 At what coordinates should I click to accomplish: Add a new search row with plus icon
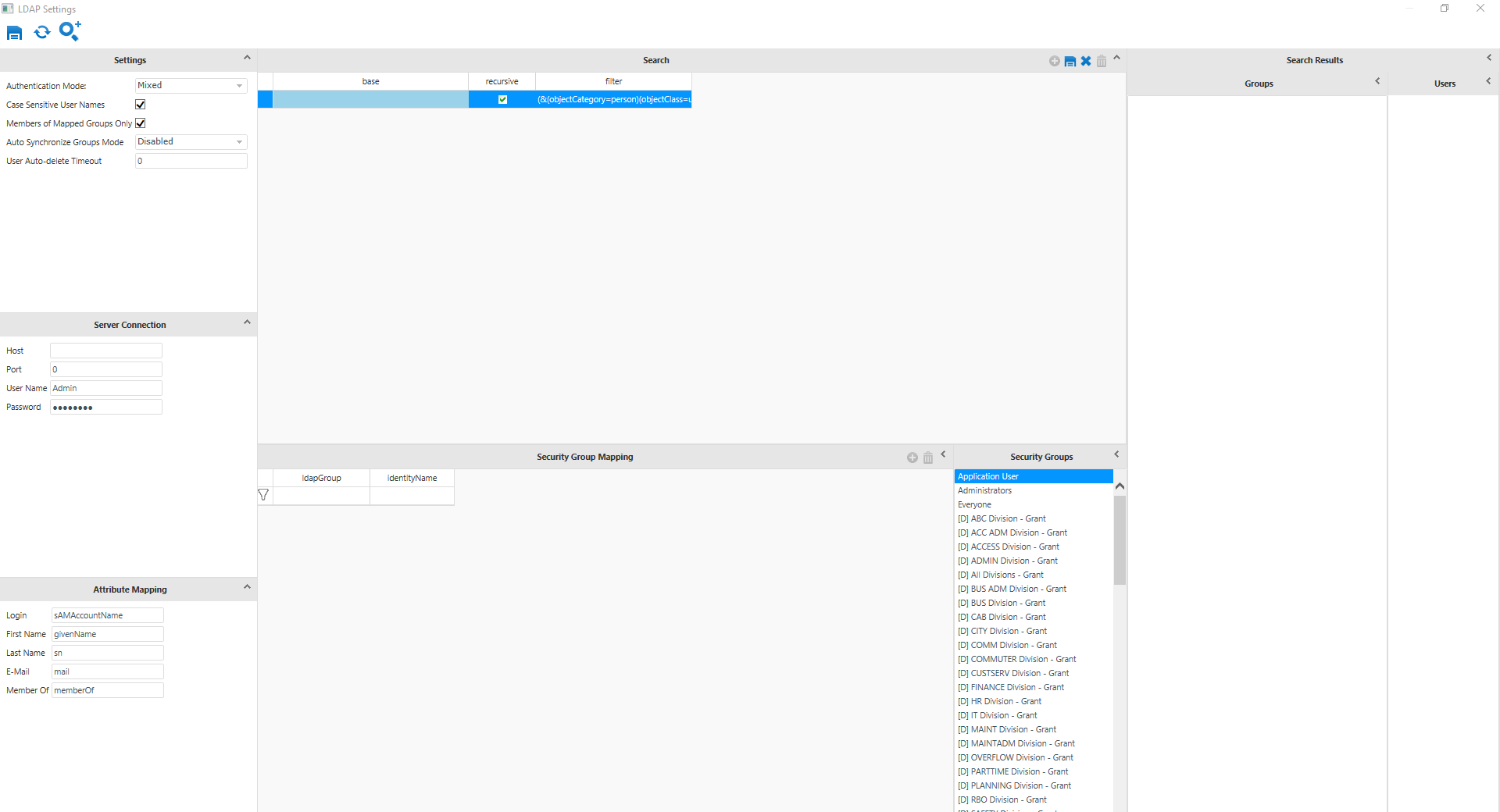1054,61
